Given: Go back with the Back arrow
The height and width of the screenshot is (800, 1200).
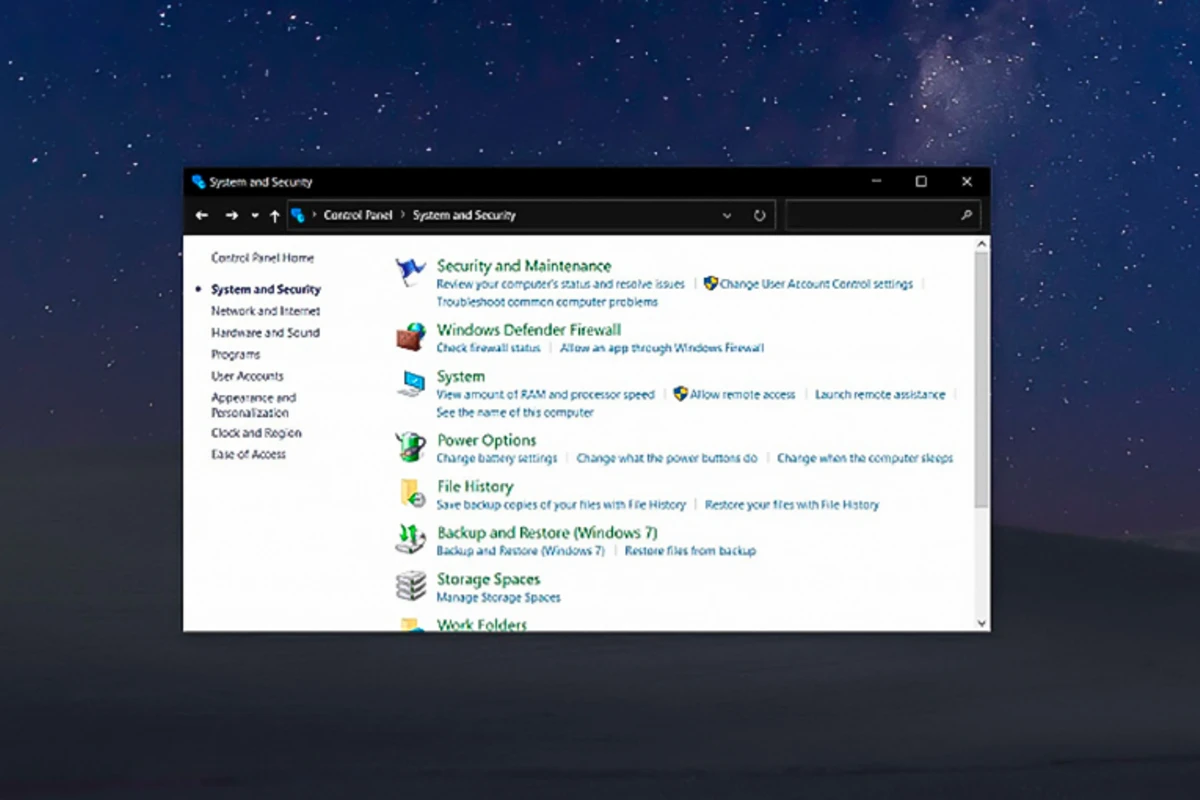Looking at the screenshot, I should coord(202,215).
